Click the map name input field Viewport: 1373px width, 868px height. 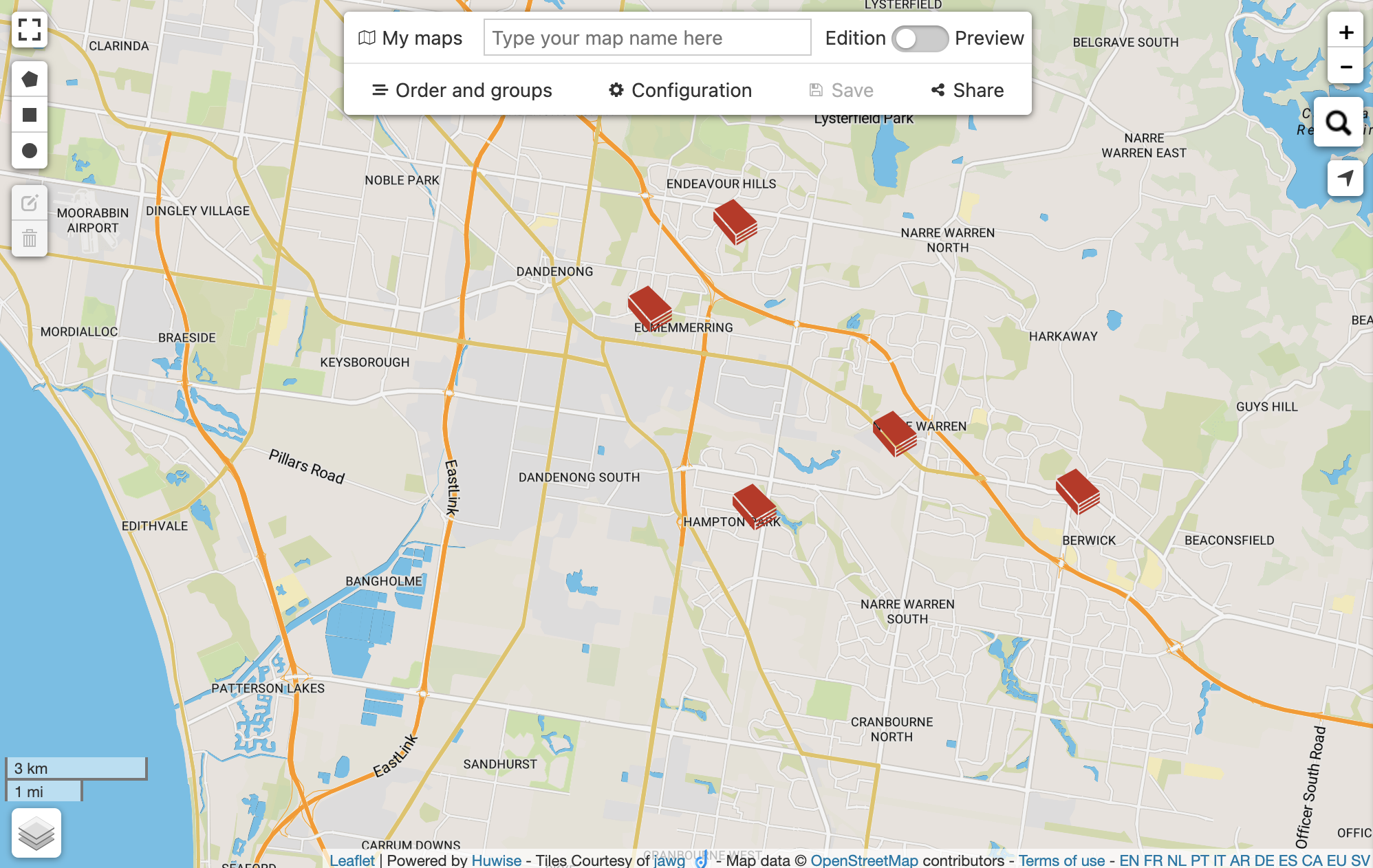[647, 38]
